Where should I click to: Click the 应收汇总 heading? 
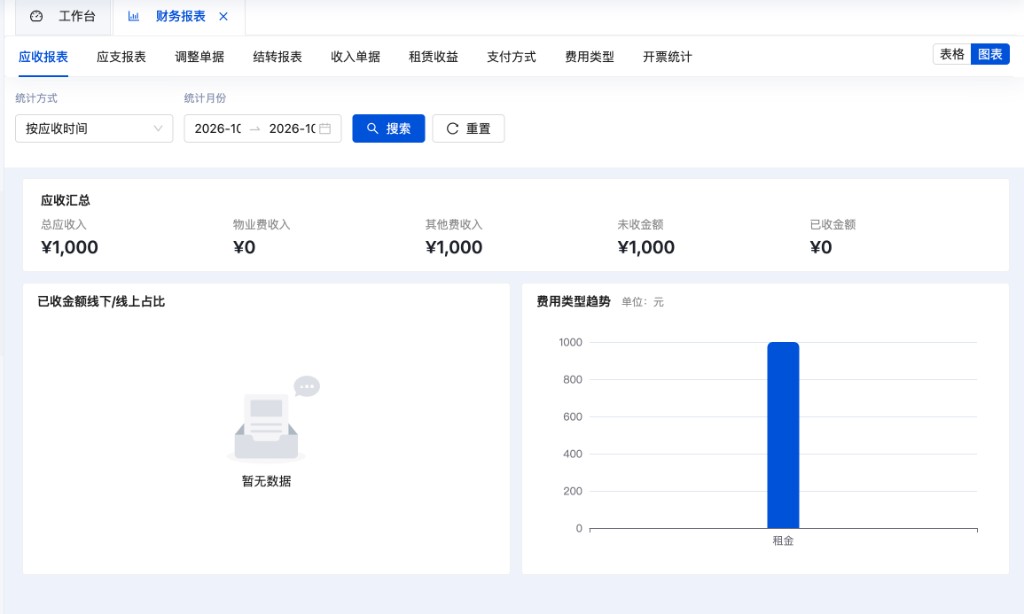[65, 200]
